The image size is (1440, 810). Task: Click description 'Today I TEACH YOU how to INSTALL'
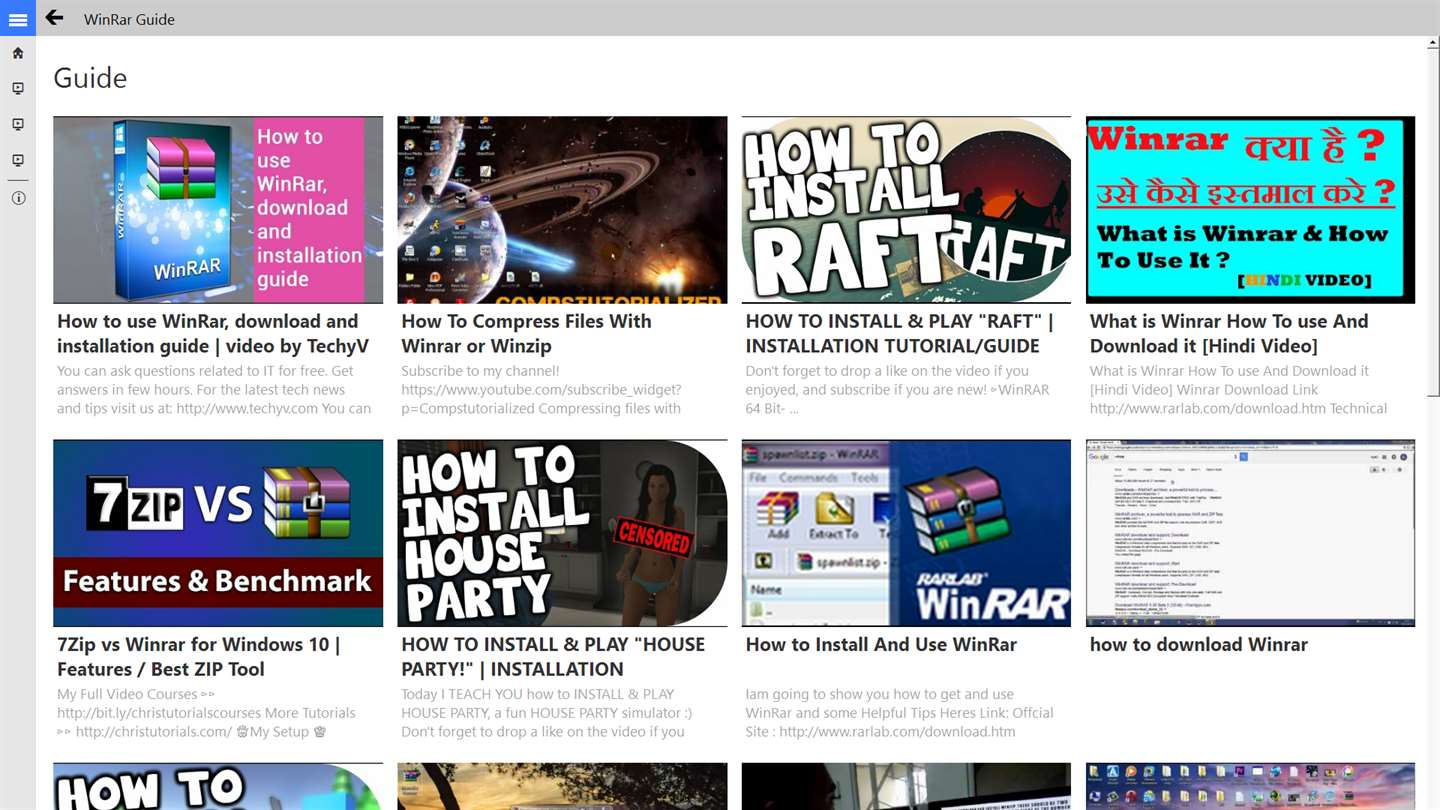point(546,713)
